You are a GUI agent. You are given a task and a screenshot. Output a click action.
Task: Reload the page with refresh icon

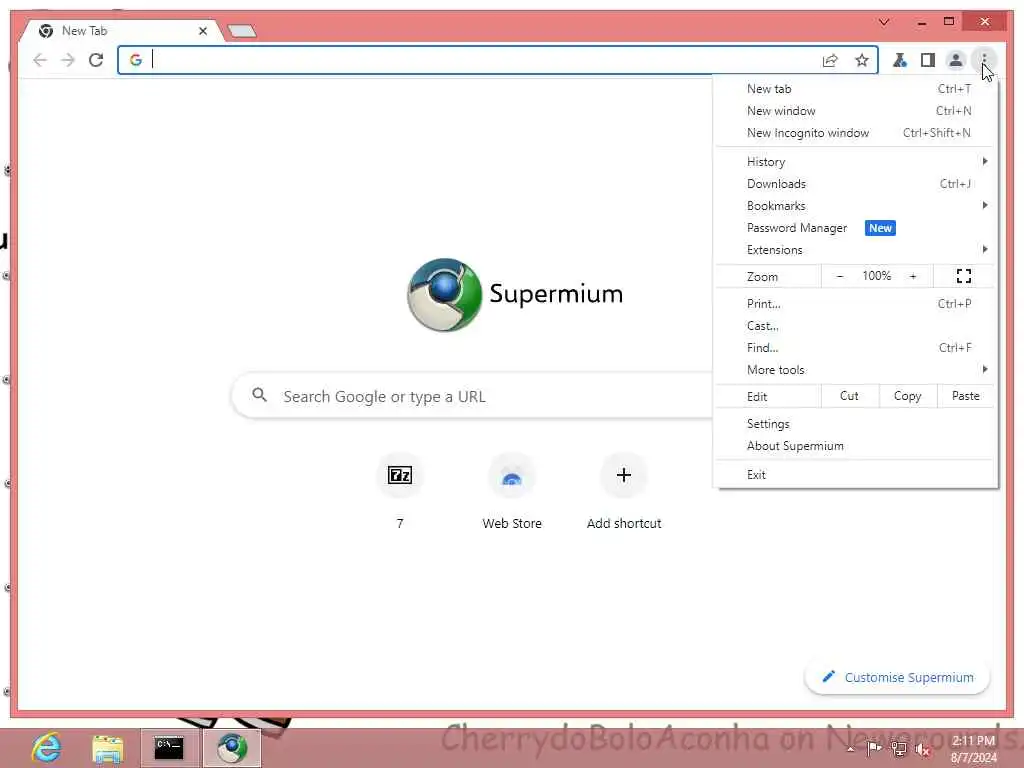coord(96,60)
